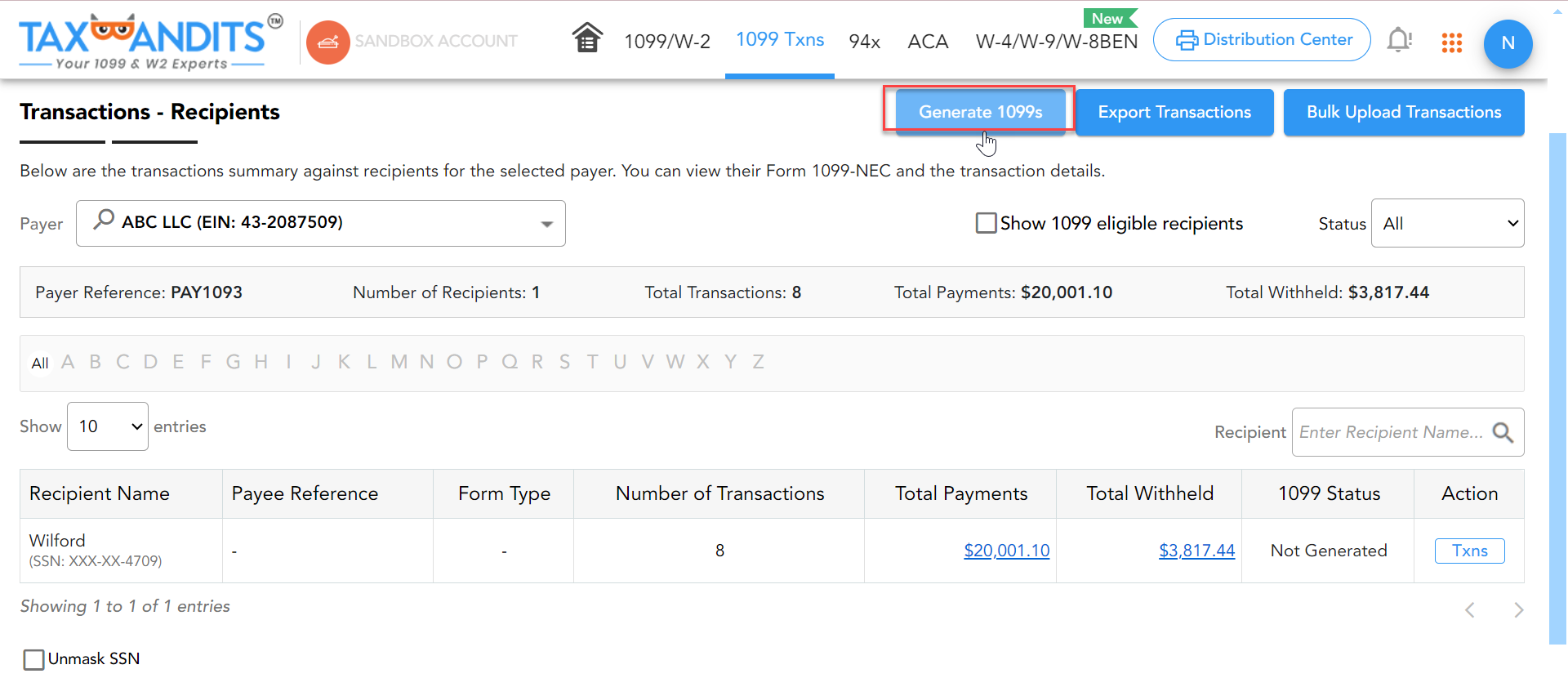Open the orange apps grid menu
Viewport: 1568px width, 687px height.
[x=1451, y=42]
